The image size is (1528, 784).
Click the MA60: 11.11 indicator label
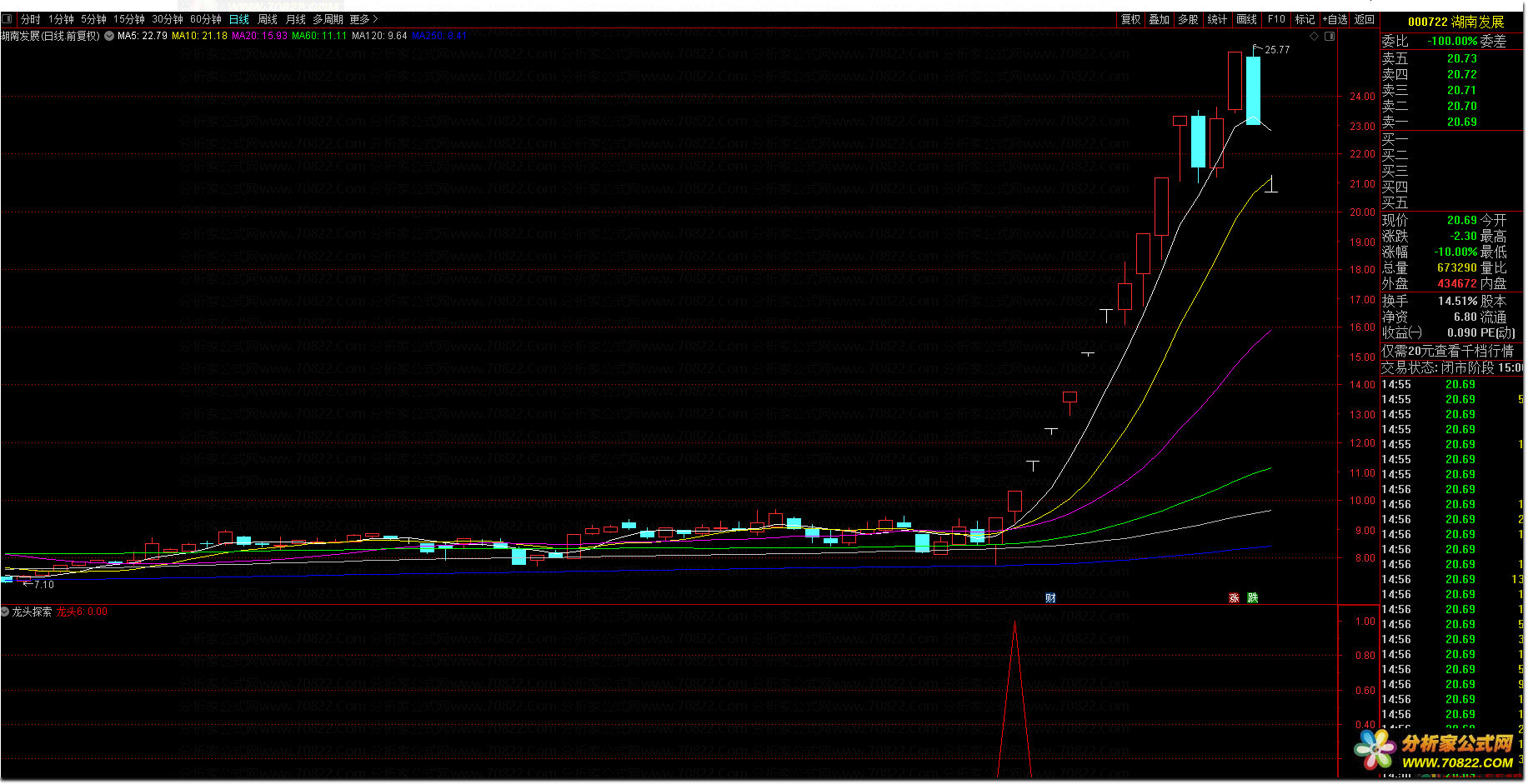pyautogui.click(x=319, y=36)
